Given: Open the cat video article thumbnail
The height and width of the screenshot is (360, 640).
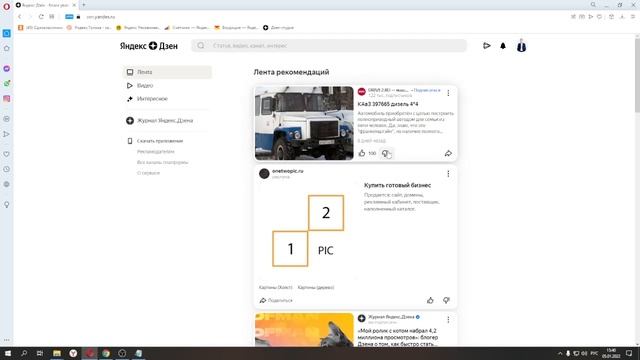Looking at the screenshot, I should tap(304, 330).
